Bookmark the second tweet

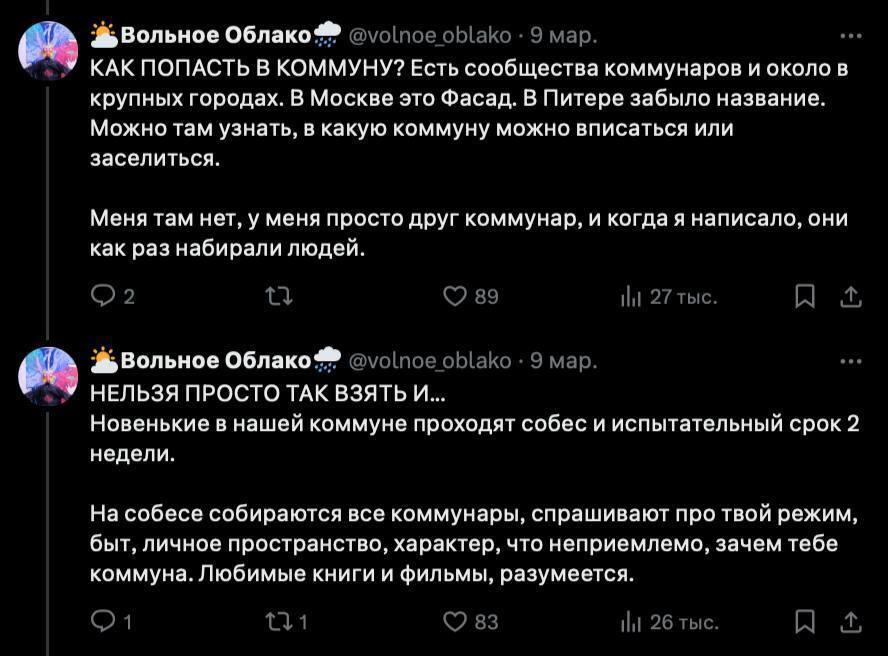(x=804, y=622)
